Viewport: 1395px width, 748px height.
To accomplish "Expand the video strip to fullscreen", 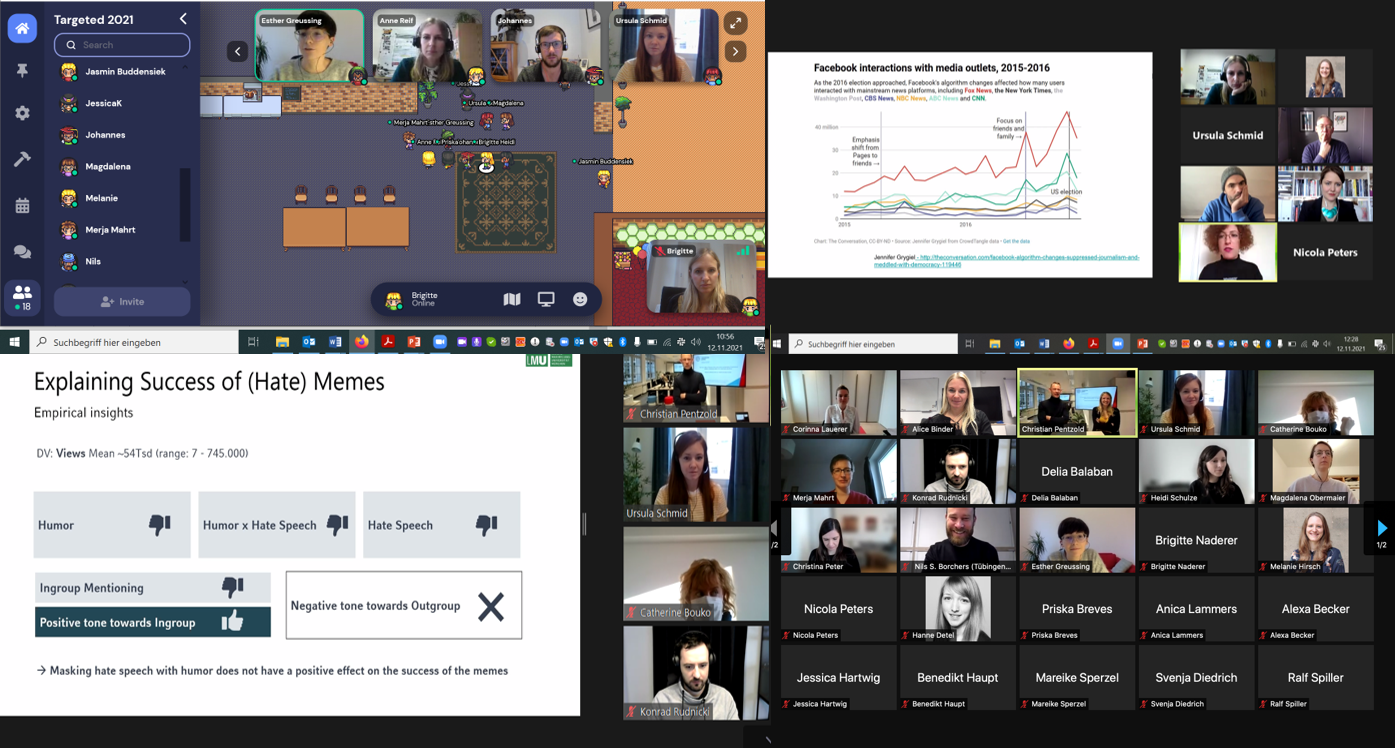I will (735, 23).
